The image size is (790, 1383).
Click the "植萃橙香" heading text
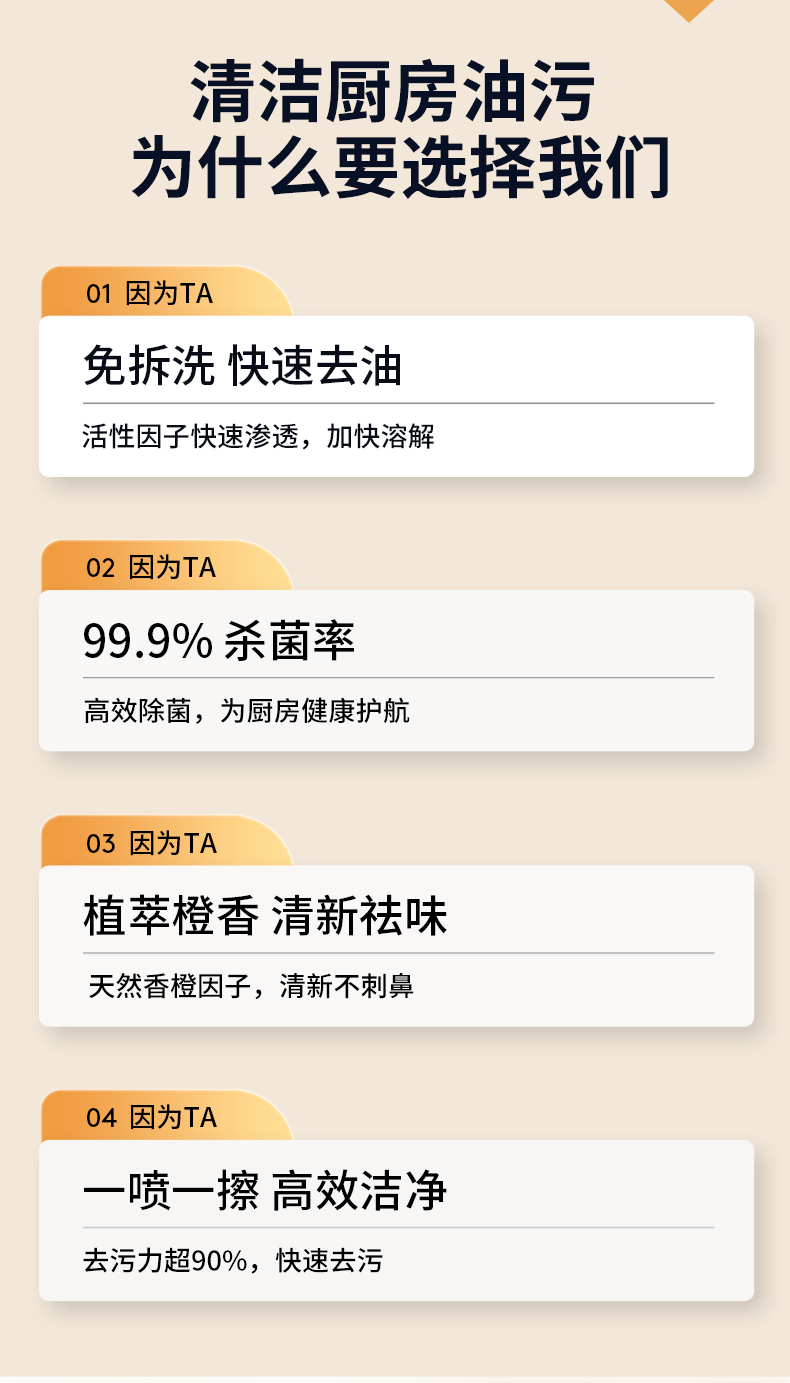pos(170,917)
